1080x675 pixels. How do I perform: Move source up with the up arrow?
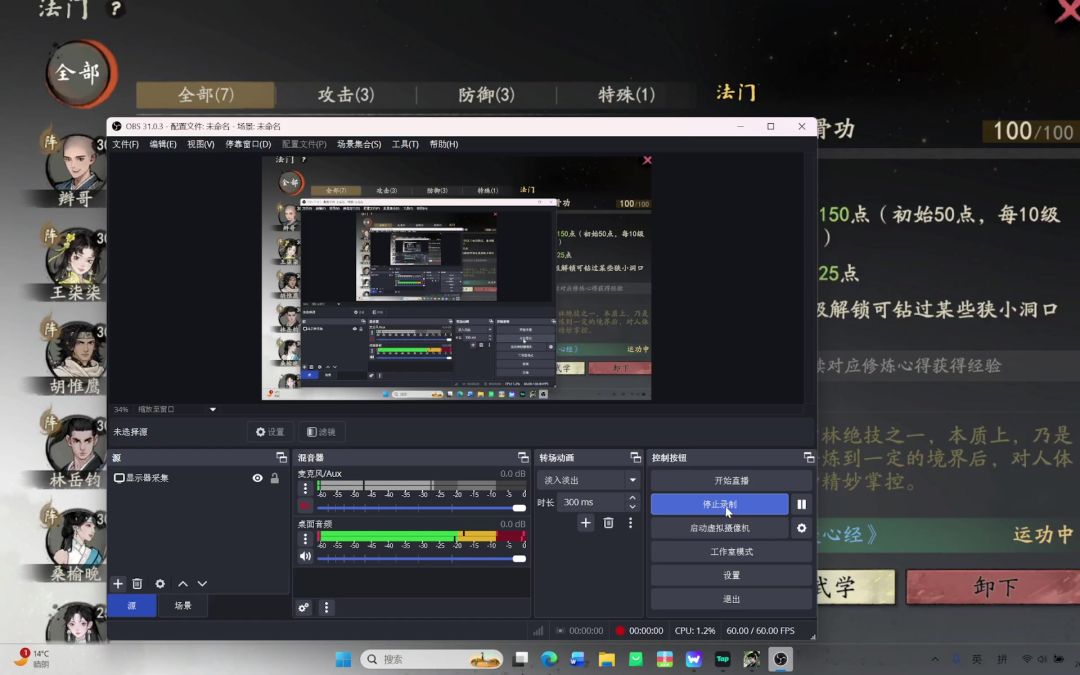click(x=183, y=584)
